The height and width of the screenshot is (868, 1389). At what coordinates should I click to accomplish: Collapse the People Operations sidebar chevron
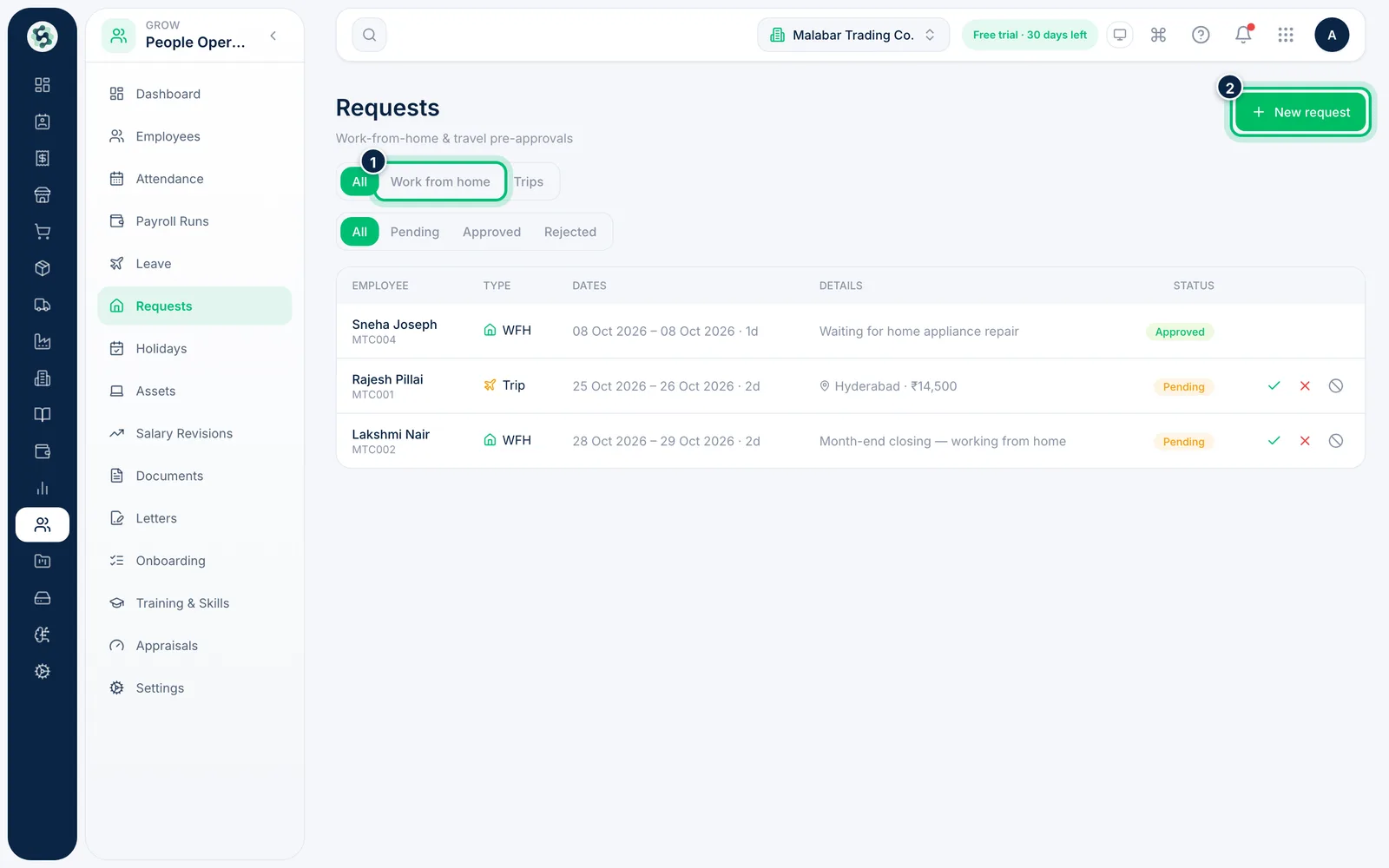[273, 36]
